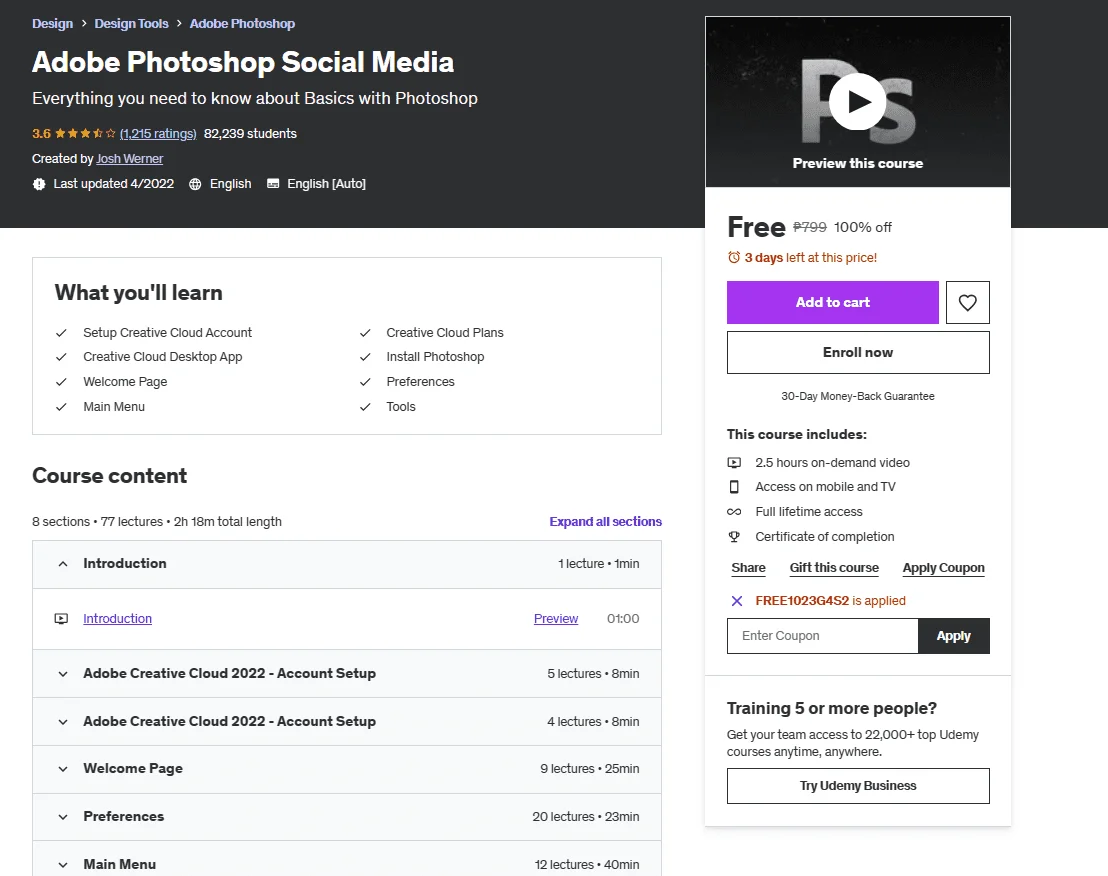Click checkmark beside Creative Cloud Plans
Viewport: 1108px width, 876px height.
[x=365, y=333]
